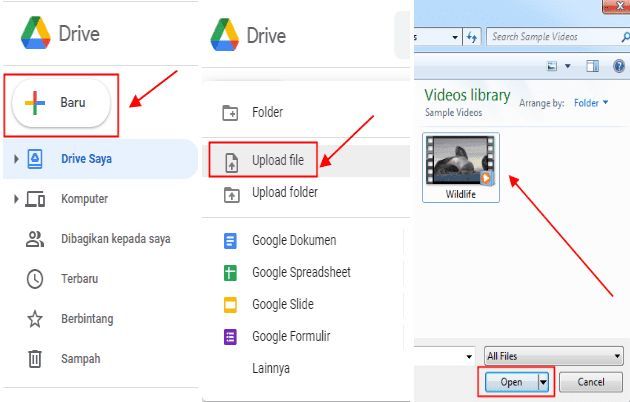Image resolution: width=630 pixels, height=402 pixels.
Task: Click the Terbaru clock icon
Action: [35, 279]
